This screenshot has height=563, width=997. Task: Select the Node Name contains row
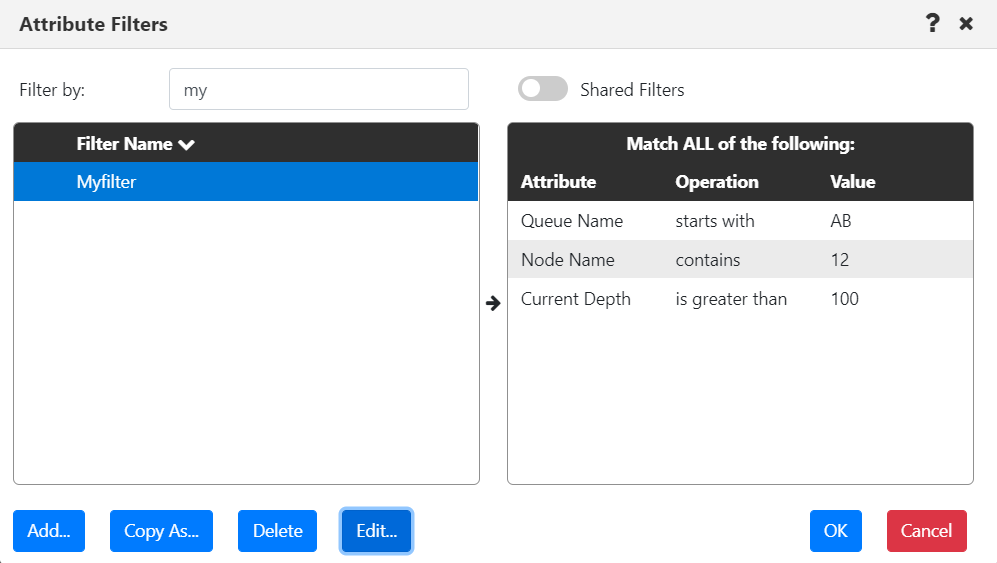[740, 260]
